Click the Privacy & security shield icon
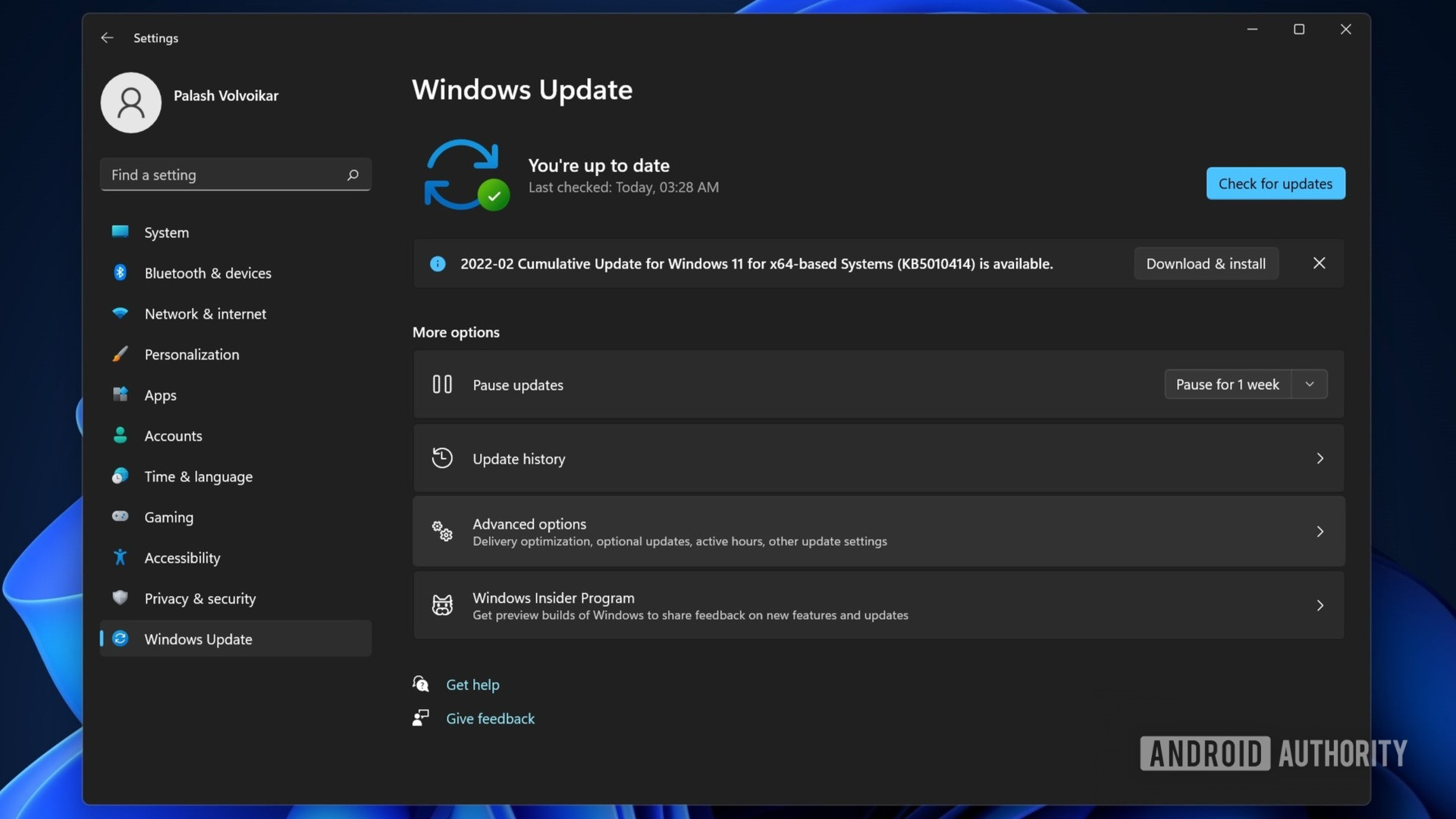Image resolution: width=1456 pixels, height=819 pixels. (121, 598)
